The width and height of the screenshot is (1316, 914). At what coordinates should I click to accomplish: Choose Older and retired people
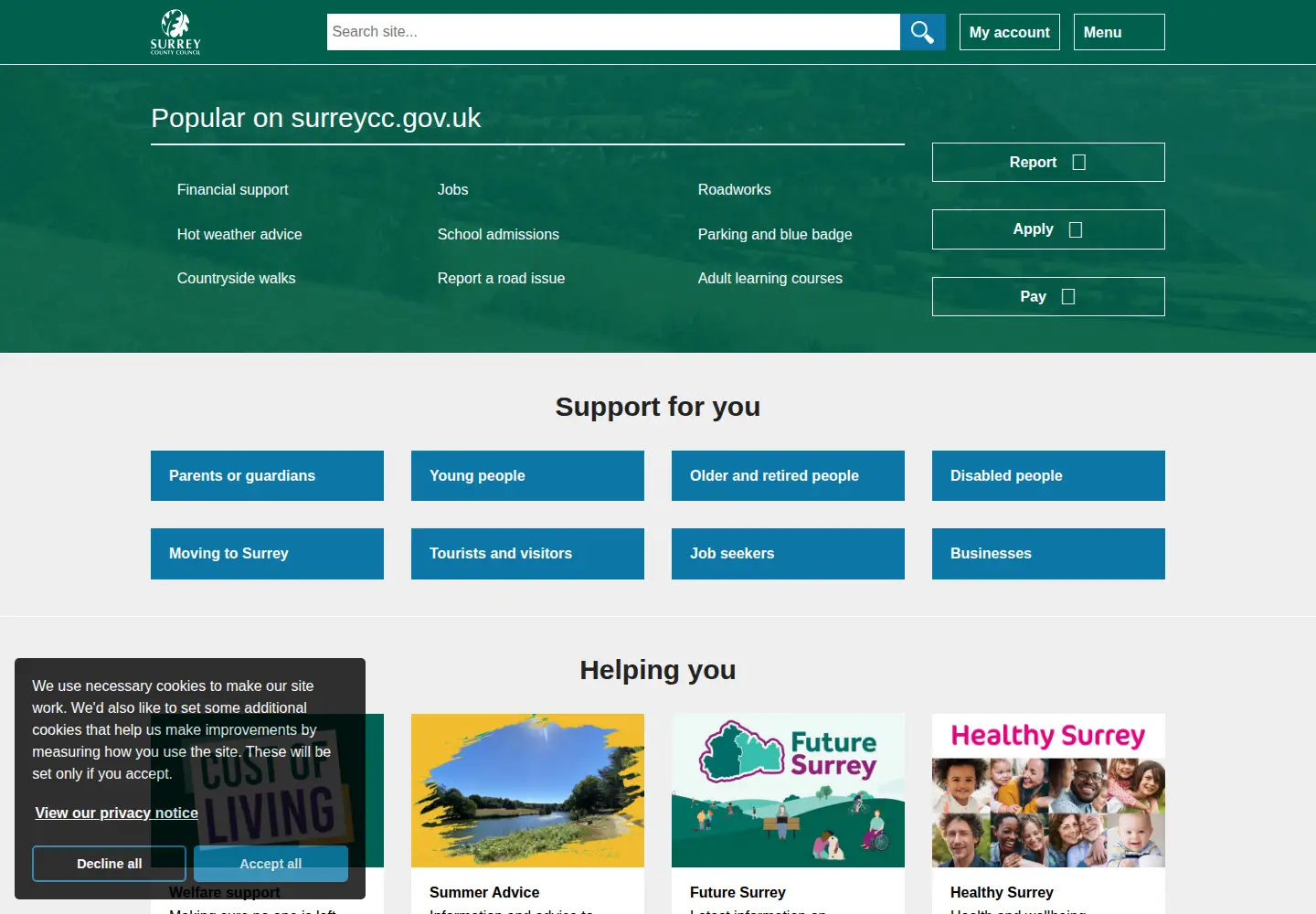coord(788,475)
